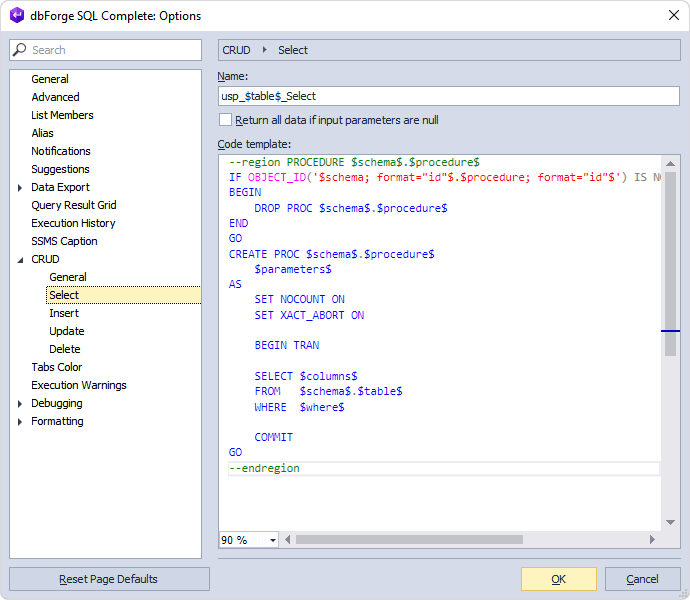Click the COMMIT line in the template
Screen dimensions: 690x600
[x=273, y=438]
